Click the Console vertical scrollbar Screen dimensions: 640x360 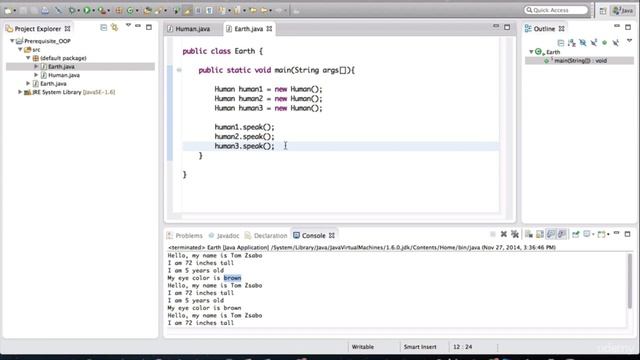[x=630, y=281]
